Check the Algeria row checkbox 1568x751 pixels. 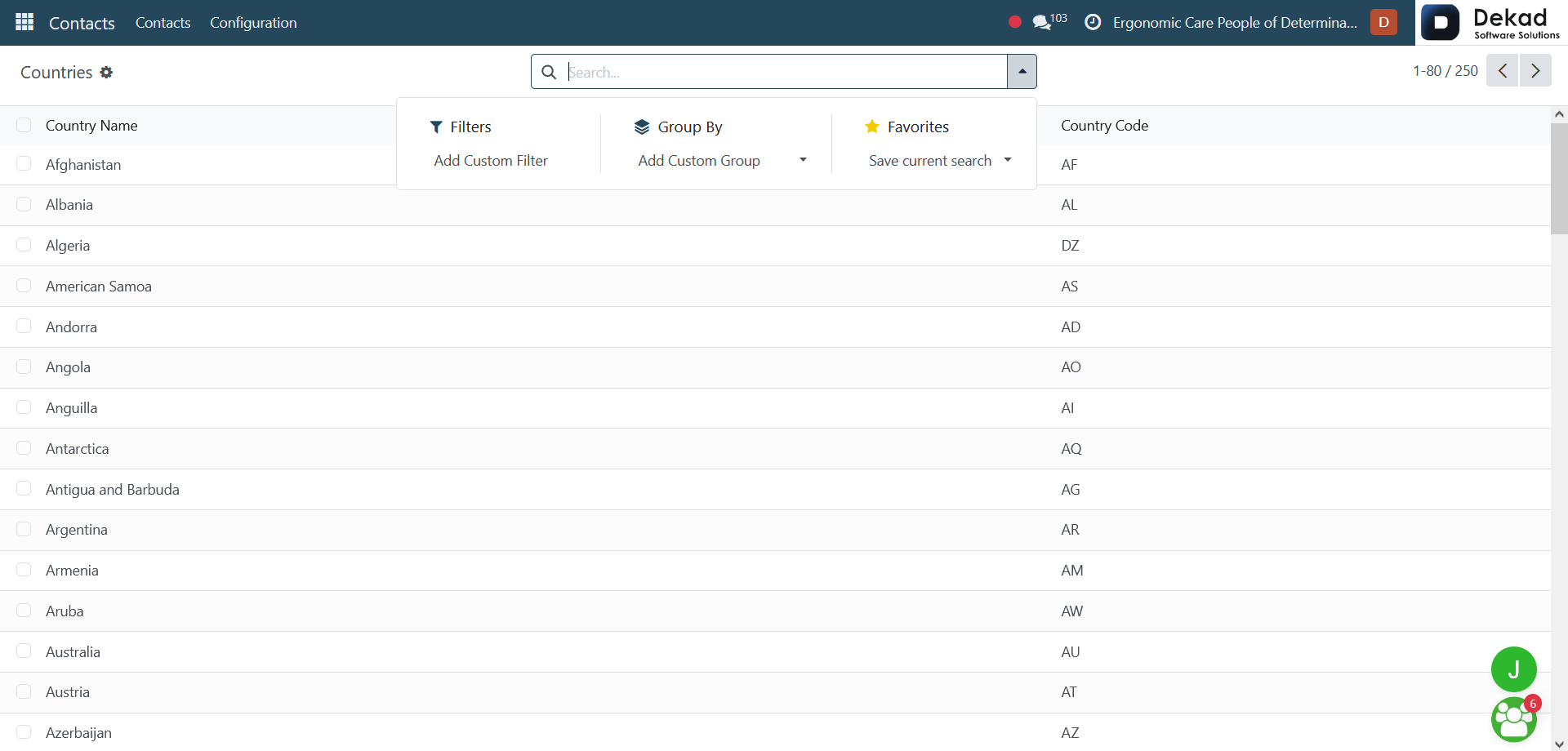click(24, 245)
